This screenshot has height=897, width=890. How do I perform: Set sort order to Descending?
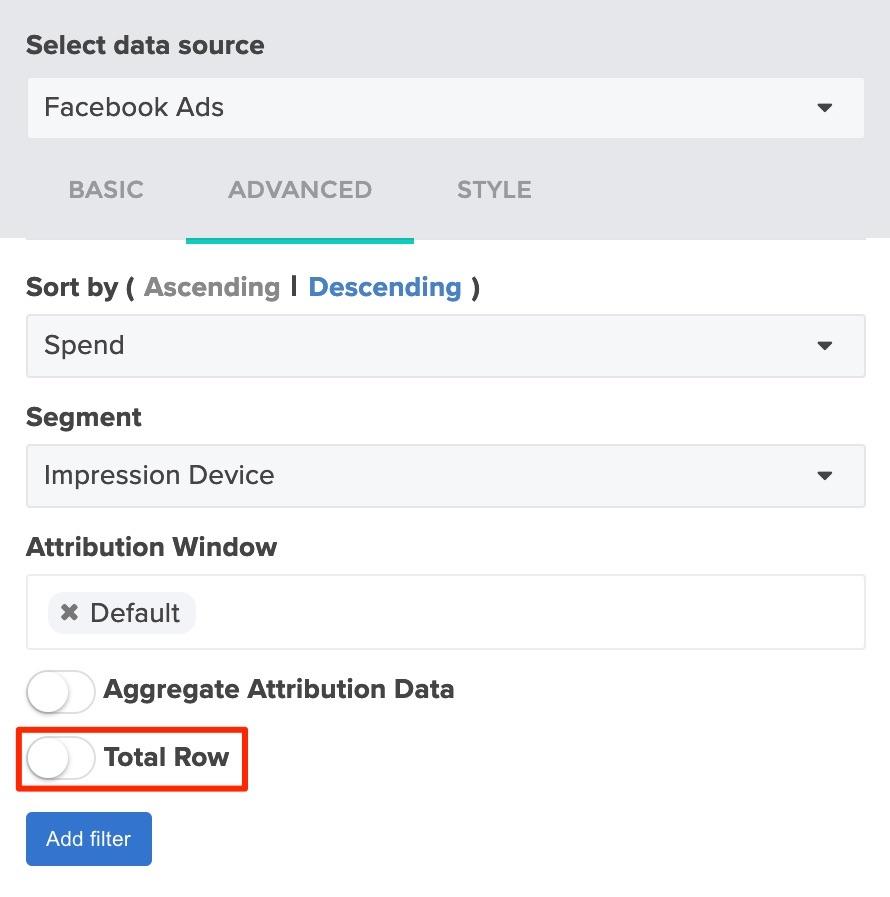point(385,287)
